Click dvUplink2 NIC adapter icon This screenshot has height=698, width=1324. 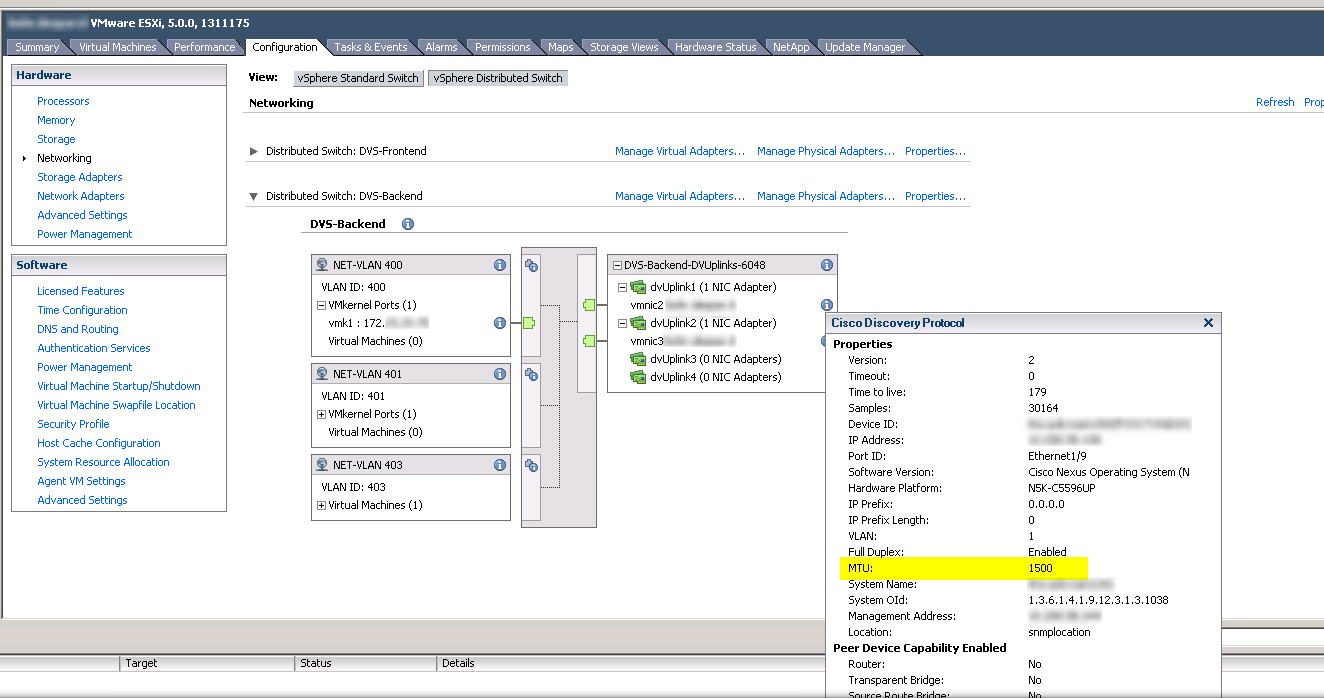(638, 323)
